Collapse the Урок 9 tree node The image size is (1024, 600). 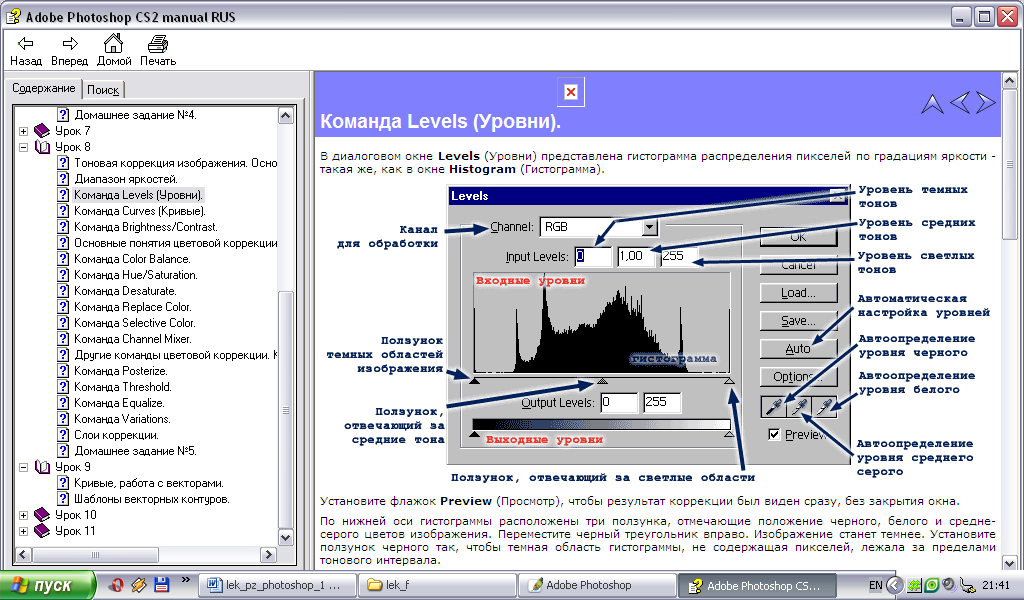pos(24,467)
